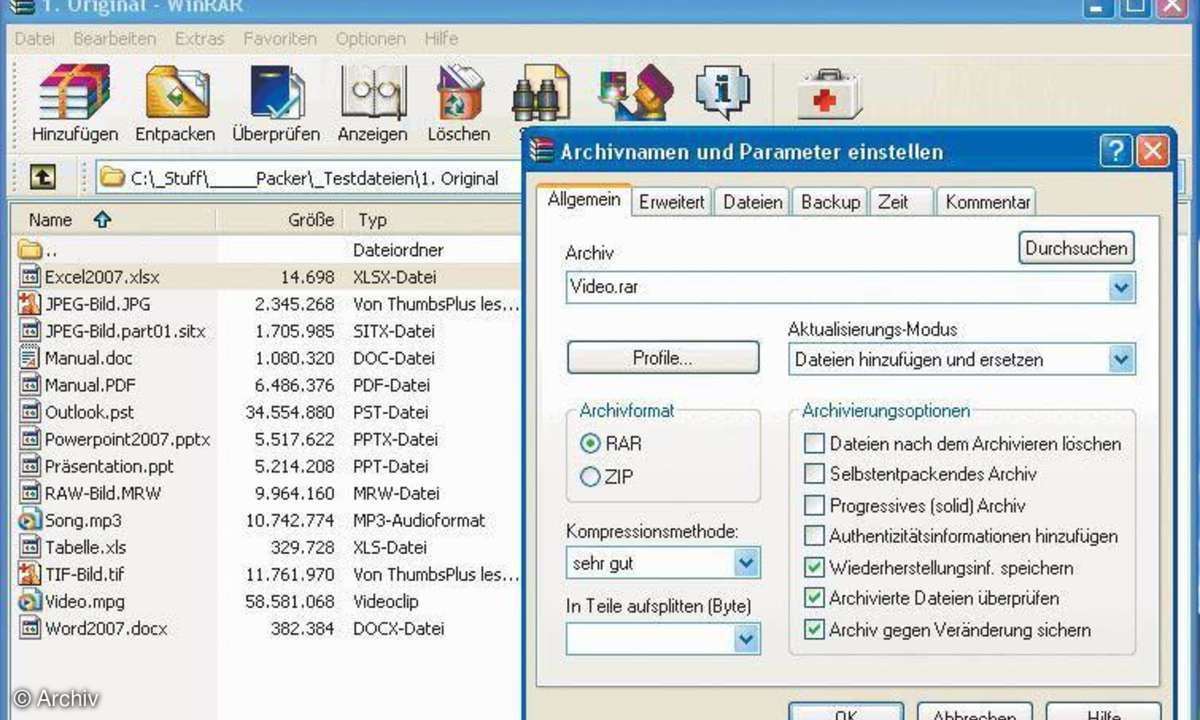Click the Durchsuchen button
This screenshot has width=1200, height=720.
tap(1077, 247)
